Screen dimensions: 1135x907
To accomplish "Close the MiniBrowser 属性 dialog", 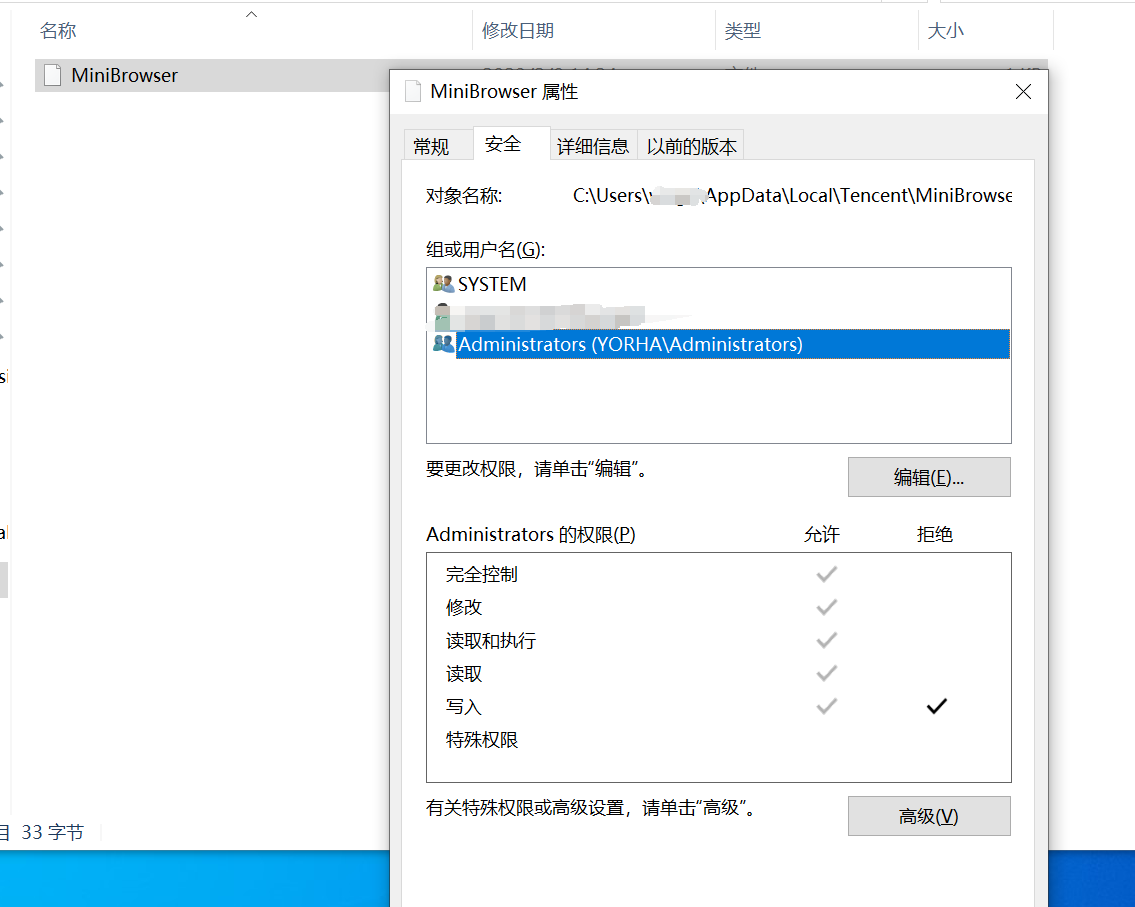I will pyautogui.click(x=1023, y=92).
